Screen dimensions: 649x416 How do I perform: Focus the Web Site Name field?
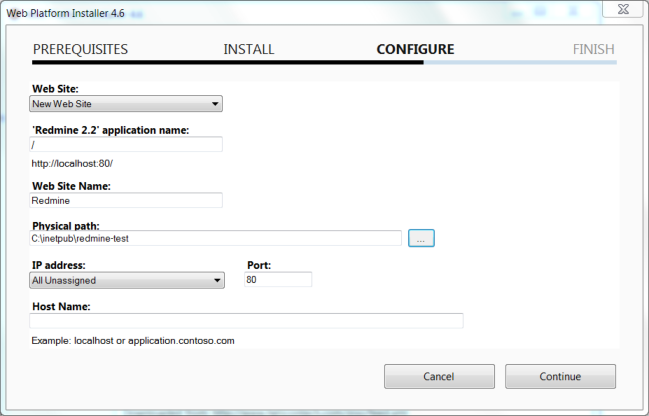point(126,200)
